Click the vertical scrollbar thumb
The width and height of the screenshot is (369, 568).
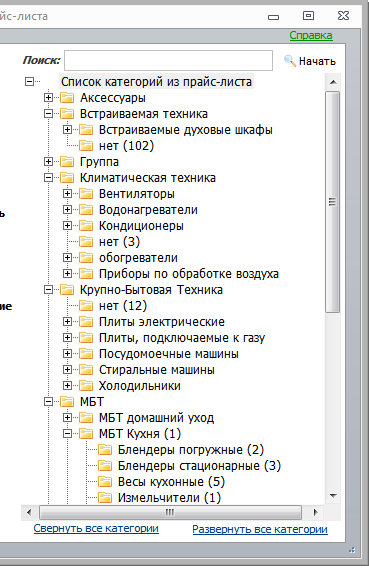(332, 201)
